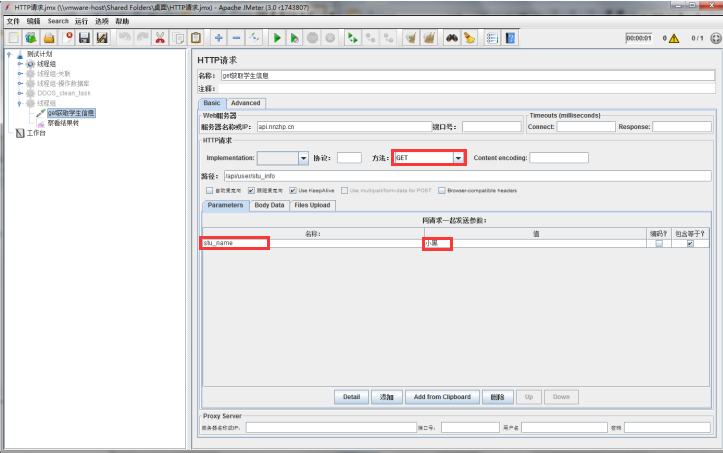Toggle the first redirect checkbox before 跟随重定向

[210, 191]
